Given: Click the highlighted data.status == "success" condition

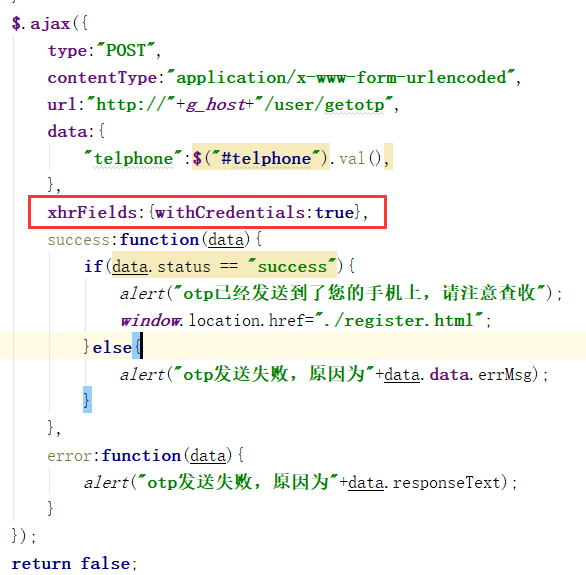Looking at the screenshot, I should (224, 266).
